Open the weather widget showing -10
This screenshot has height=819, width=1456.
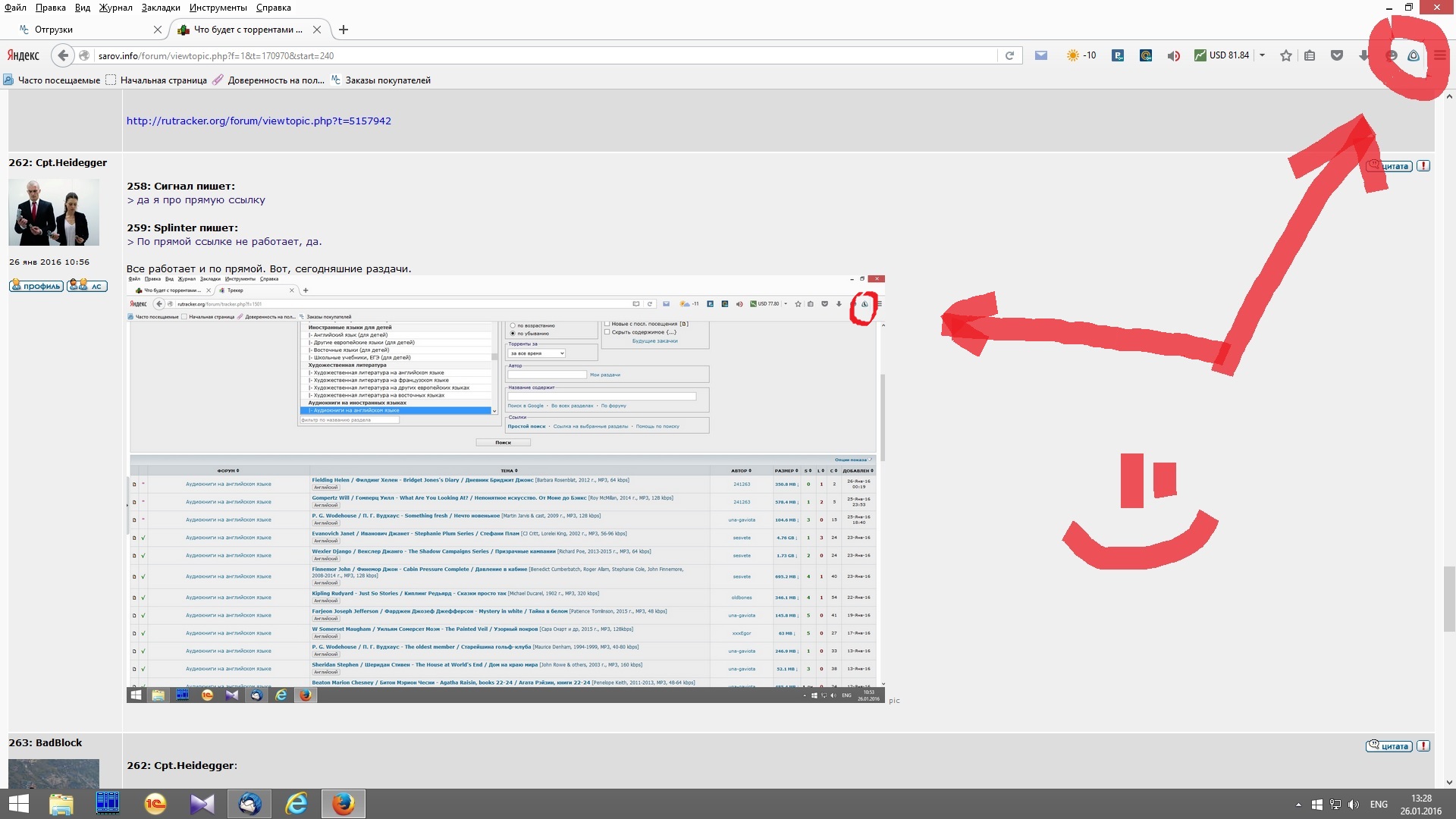pos(1081,55)
